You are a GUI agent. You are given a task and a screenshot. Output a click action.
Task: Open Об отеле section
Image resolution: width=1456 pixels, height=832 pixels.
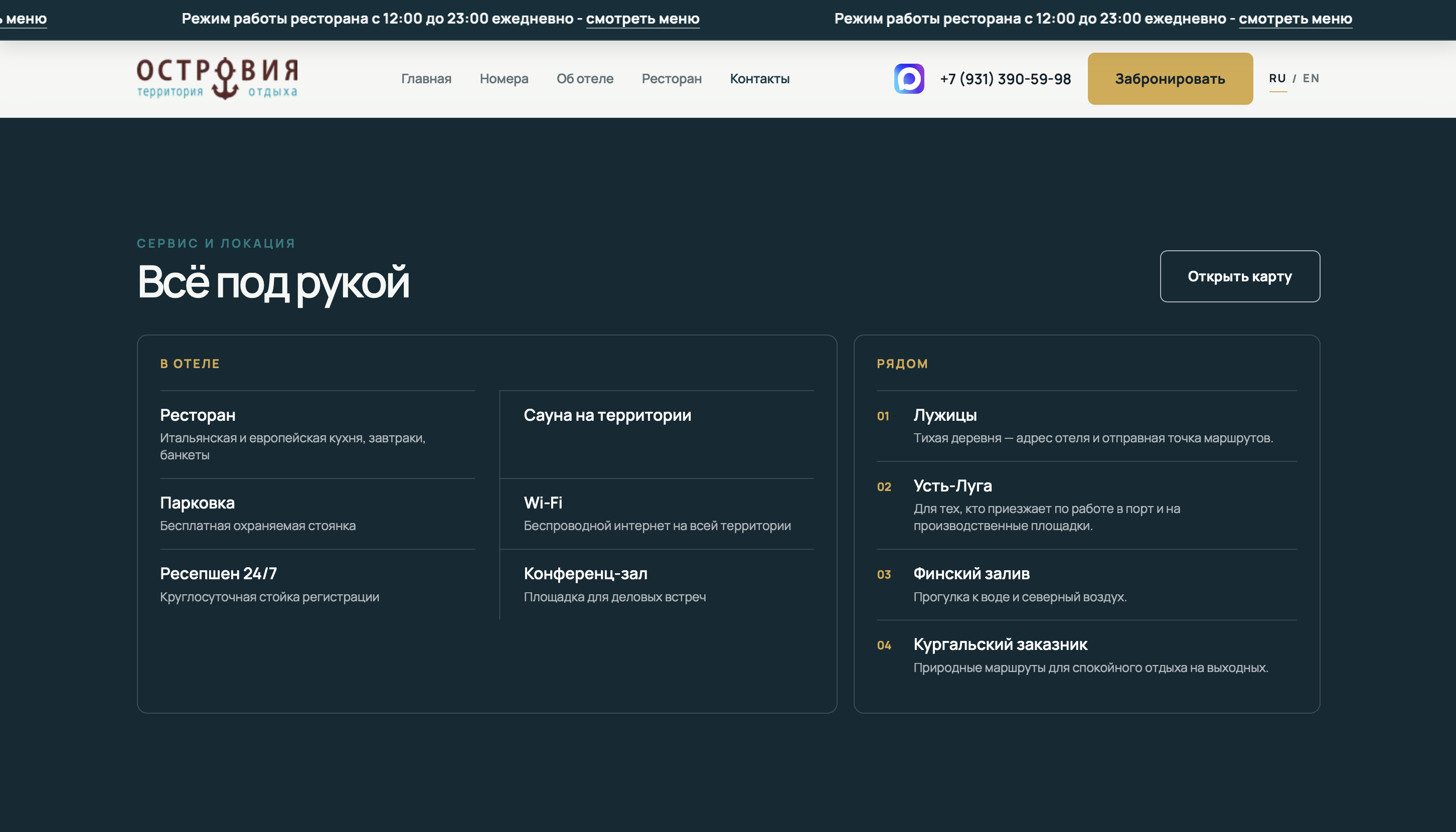(x=585, y=79)
